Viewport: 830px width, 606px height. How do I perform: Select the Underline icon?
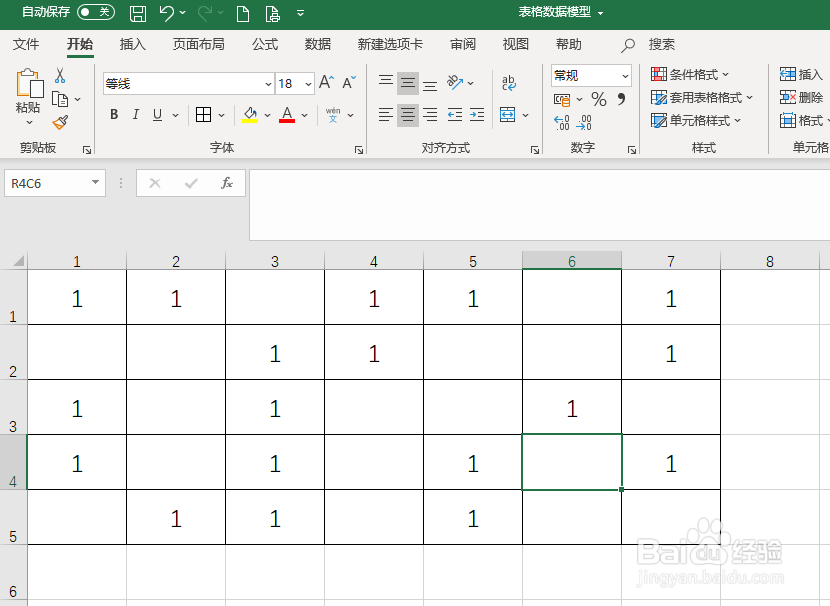(x=157, y=115)
